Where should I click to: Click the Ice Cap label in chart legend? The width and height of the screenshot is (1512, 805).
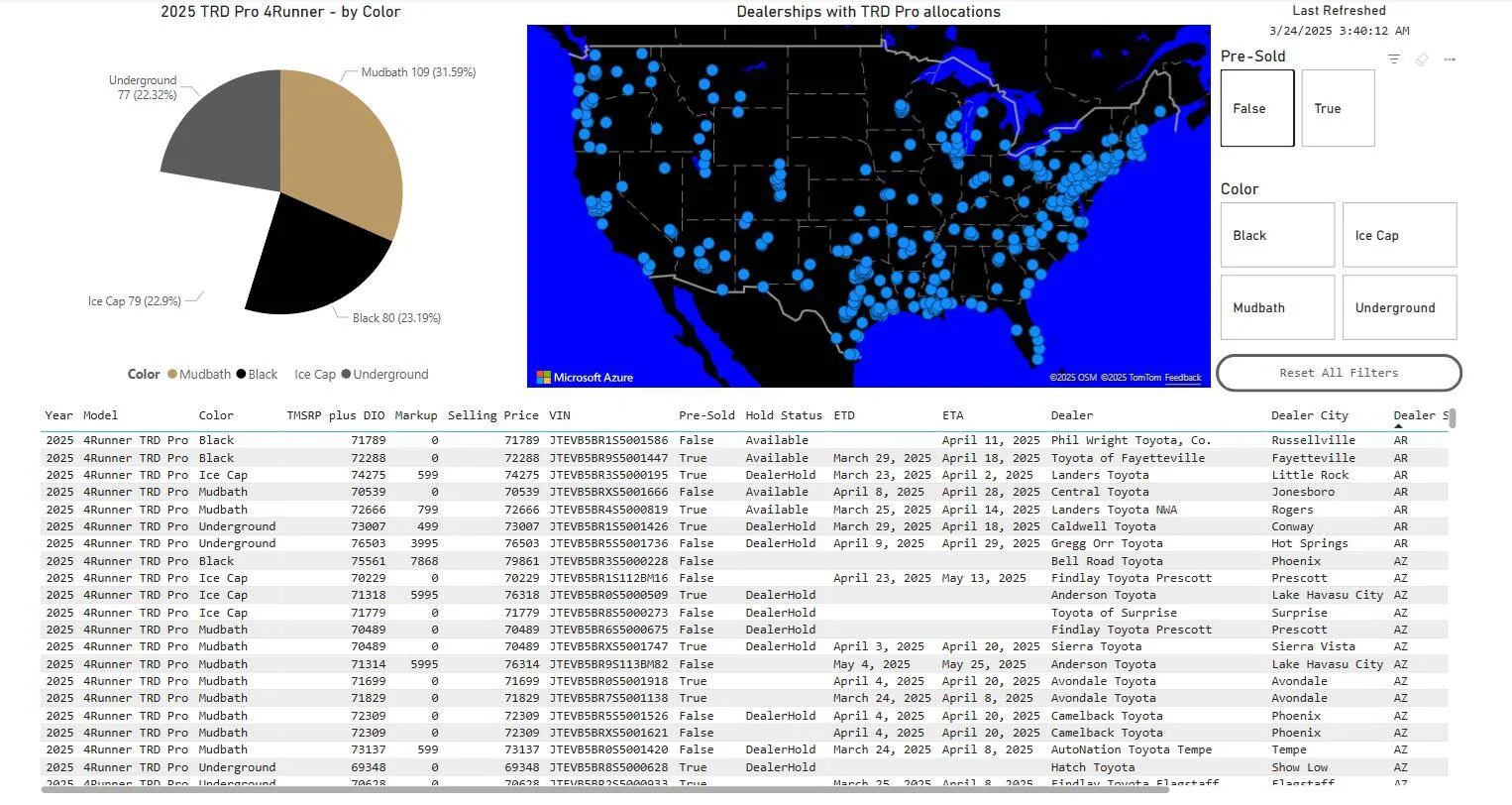[x=315, y=375]
